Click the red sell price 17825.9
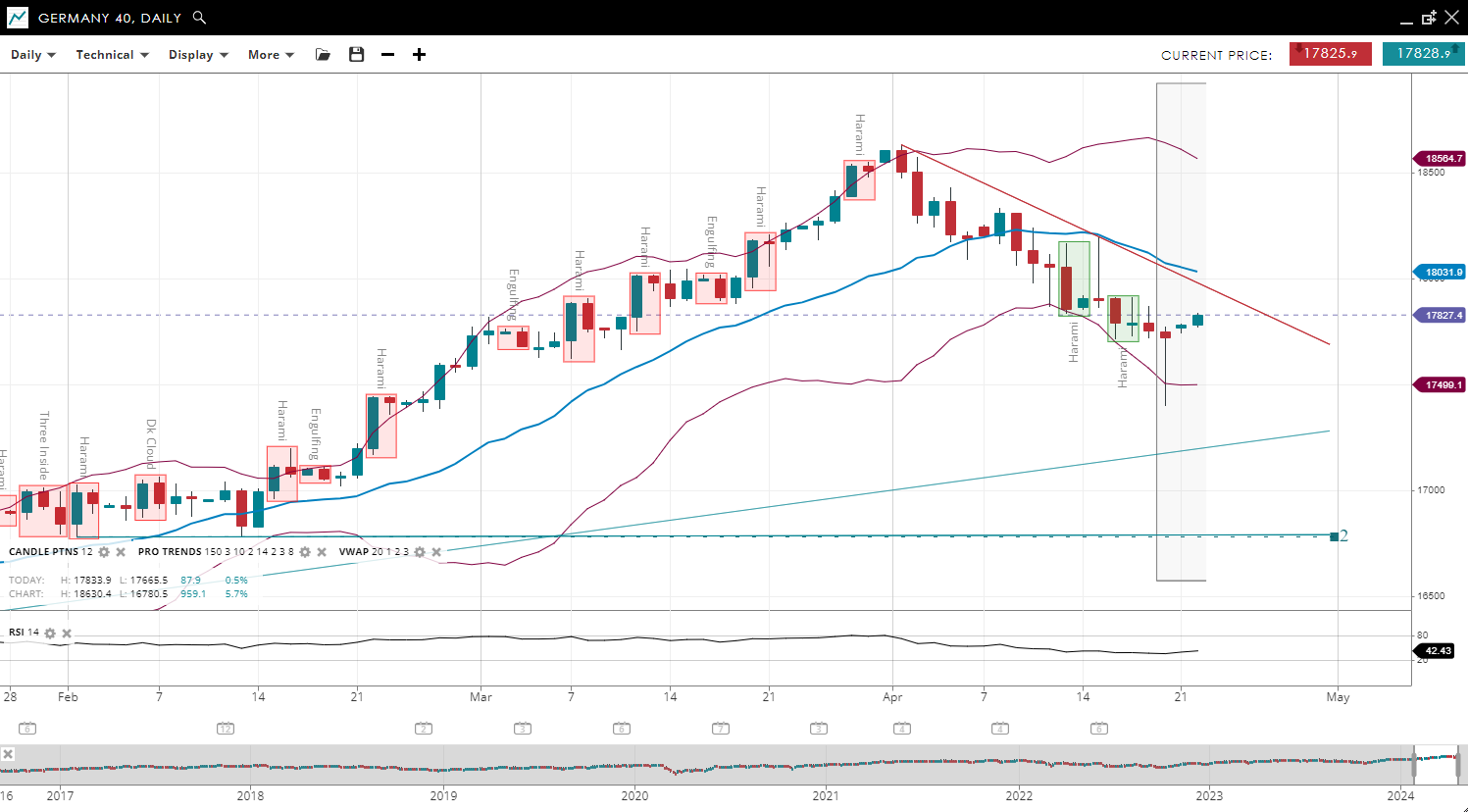Image resolution: width=1468 pixels, height=812 pixels. pyautogui.click(x=1329, y=54)
